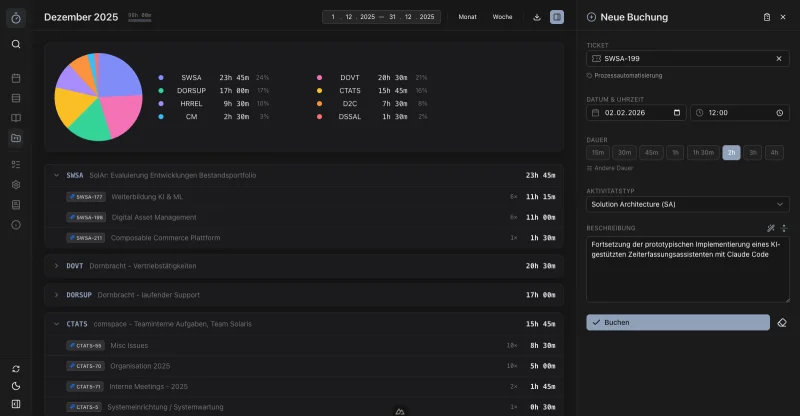
Task: Switch to Monat view
Action: (x=467, y=17)
